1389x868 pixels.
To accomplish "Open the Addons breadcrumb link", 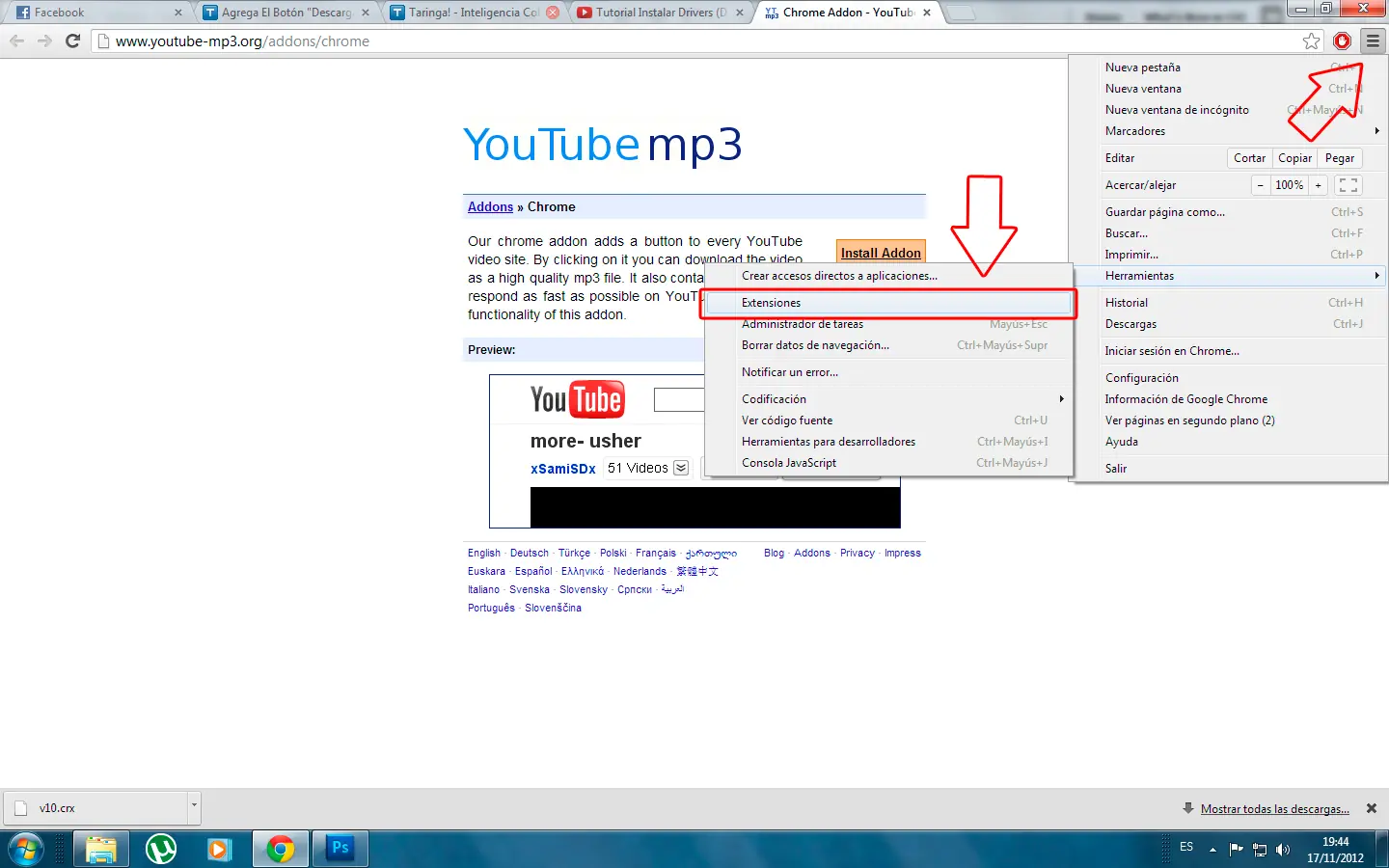I will 490,206.
